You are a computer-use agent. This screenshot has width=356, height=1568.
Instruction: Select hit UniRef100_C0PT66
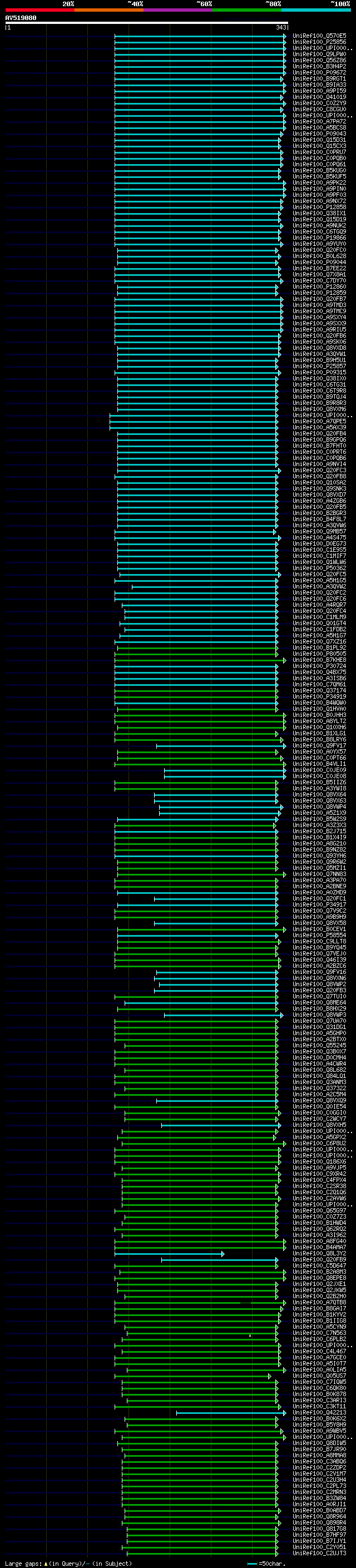pyautogui.click(x=319, y=758)
